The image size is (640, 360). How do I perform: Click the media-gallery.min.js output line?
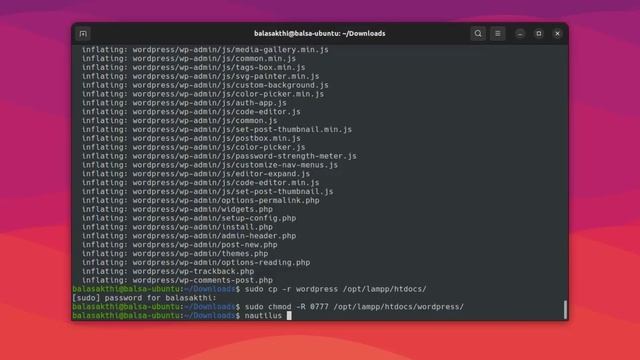[205, 49]
